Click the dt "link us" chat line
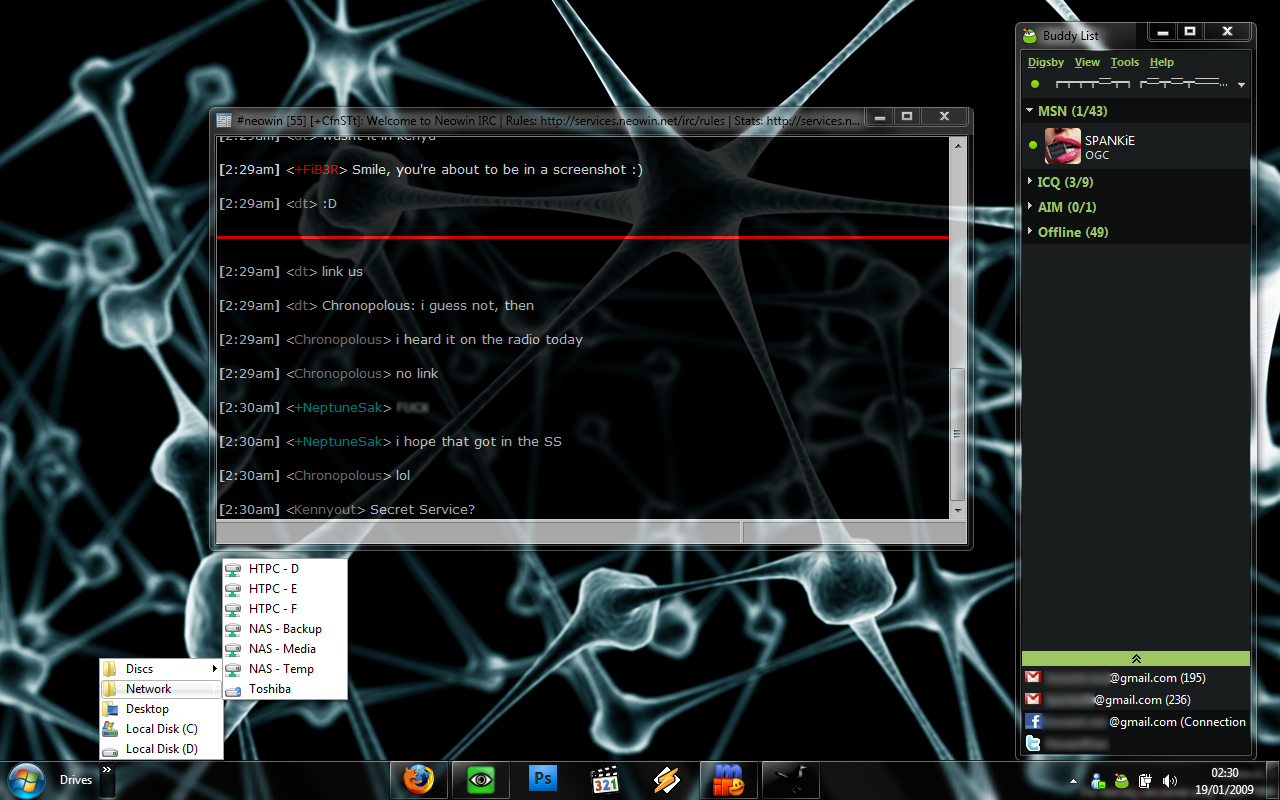Image resolution: width=1280 pixels, height=800 pixels. click(291, 272)
